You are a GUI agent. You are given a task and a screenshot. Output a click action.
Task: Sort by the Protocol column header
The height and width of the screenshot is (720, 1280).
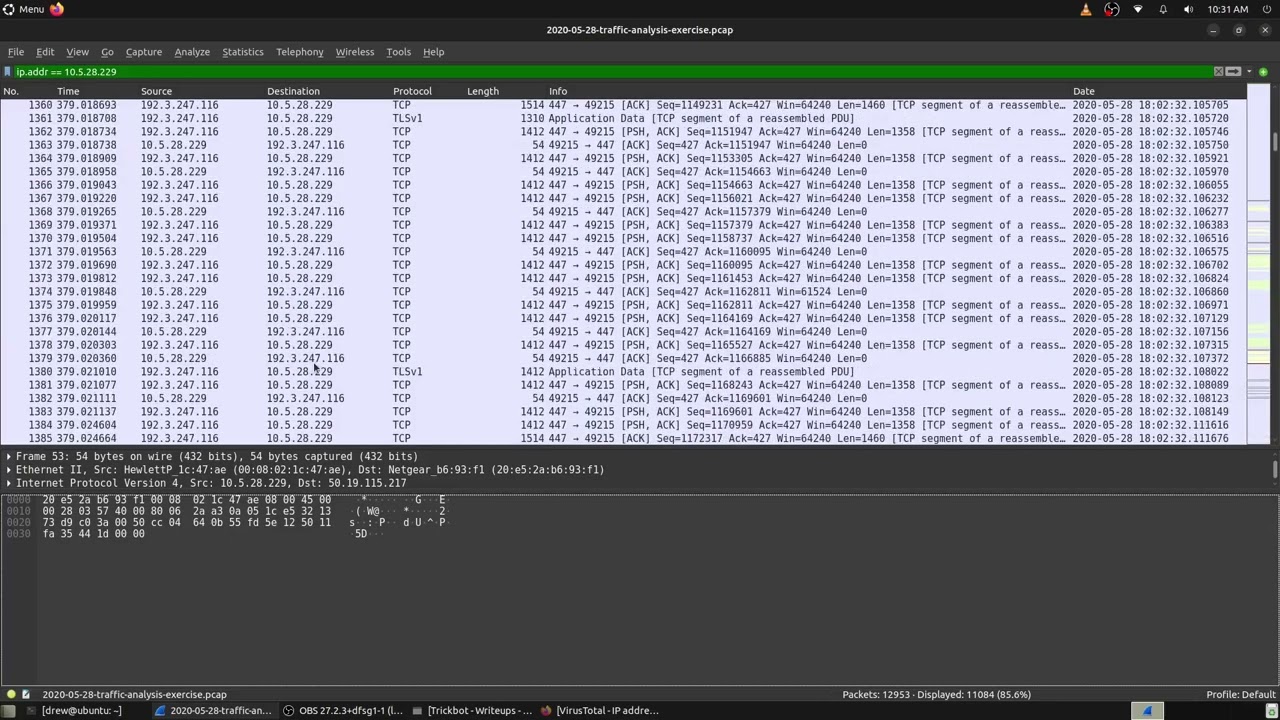(412, 91)
